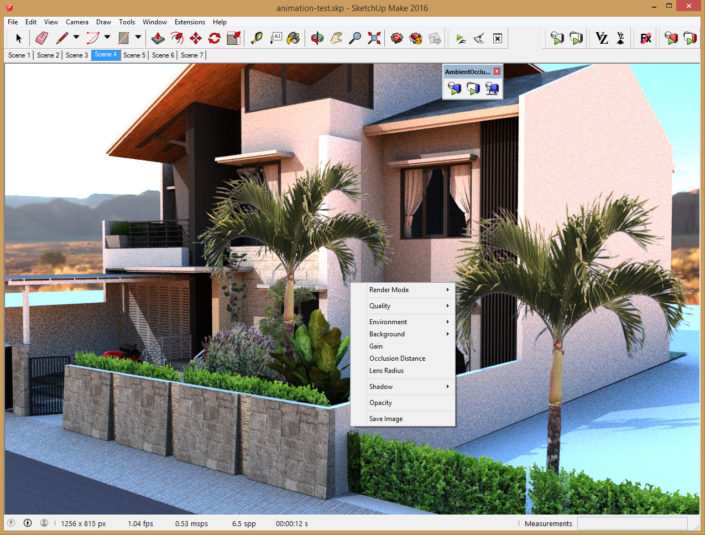The width and height of the screenshot is (705, 535).
Task: Switch to the Scene 6 tab
Action: coord(163,55)
